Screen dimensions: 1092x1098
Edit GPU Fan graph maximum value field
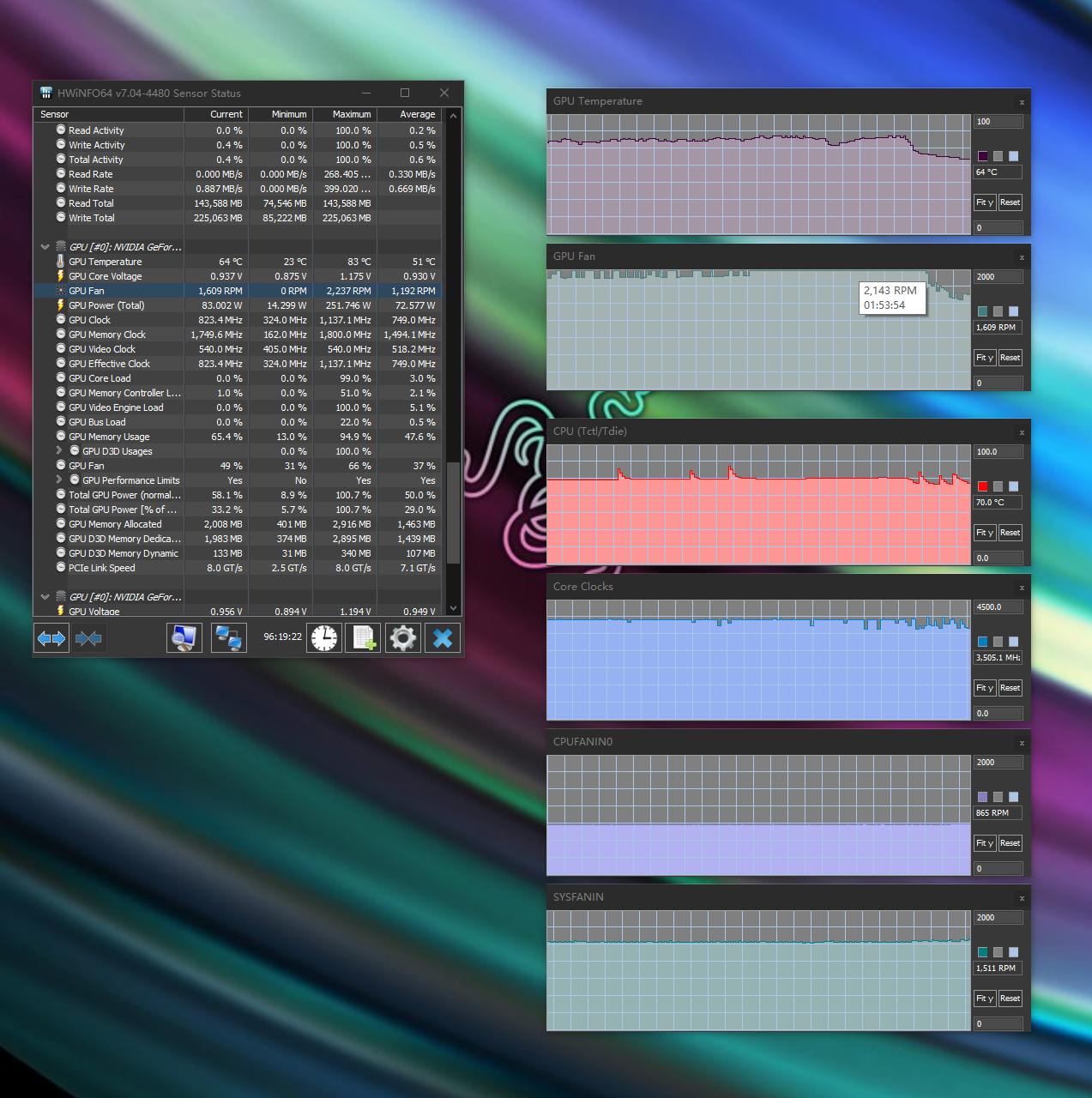point(998,277)
